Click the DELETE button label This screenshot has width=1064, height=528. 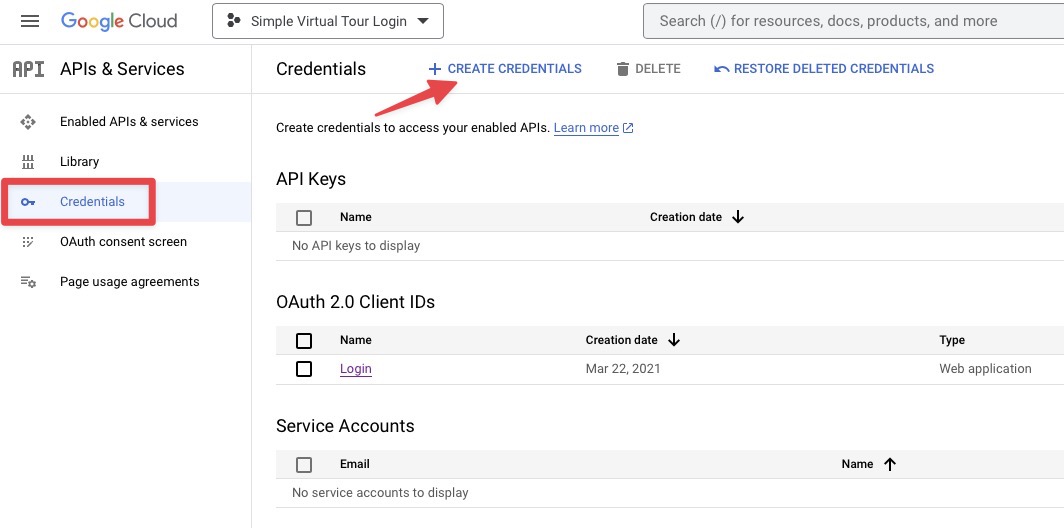point(658,69)
